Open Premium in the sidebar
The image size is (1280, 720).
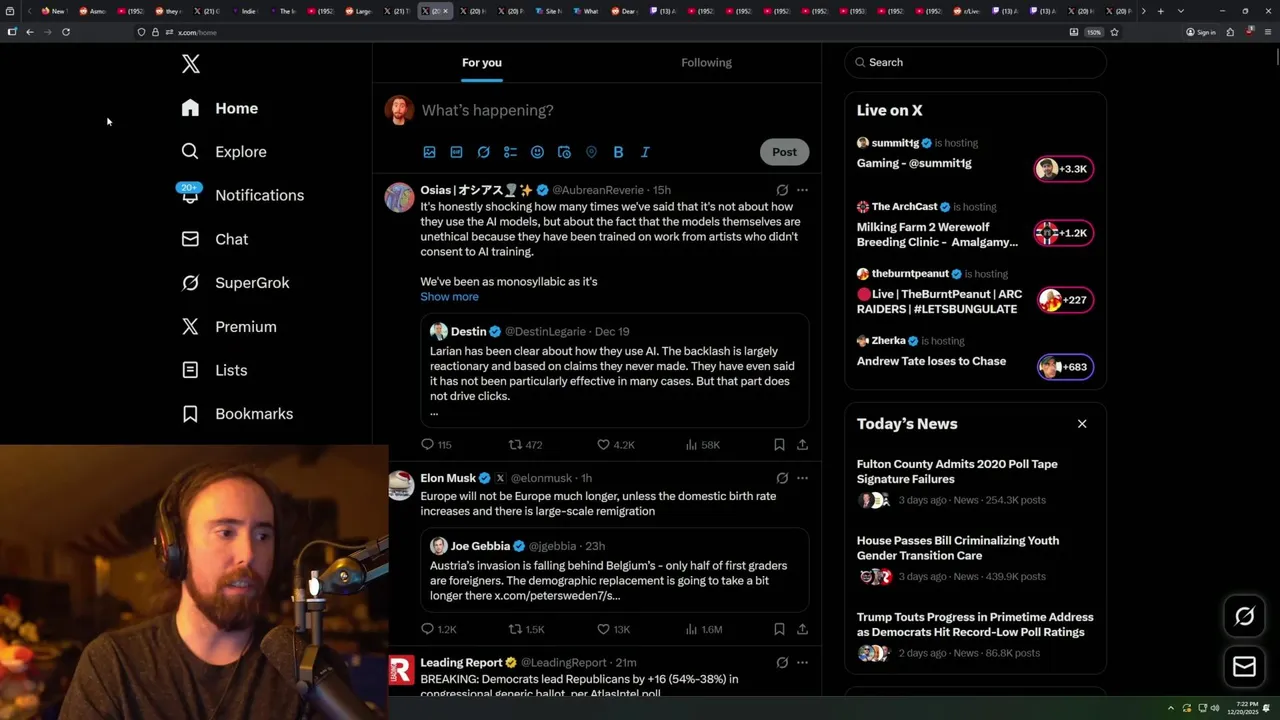tap(229, 327)
